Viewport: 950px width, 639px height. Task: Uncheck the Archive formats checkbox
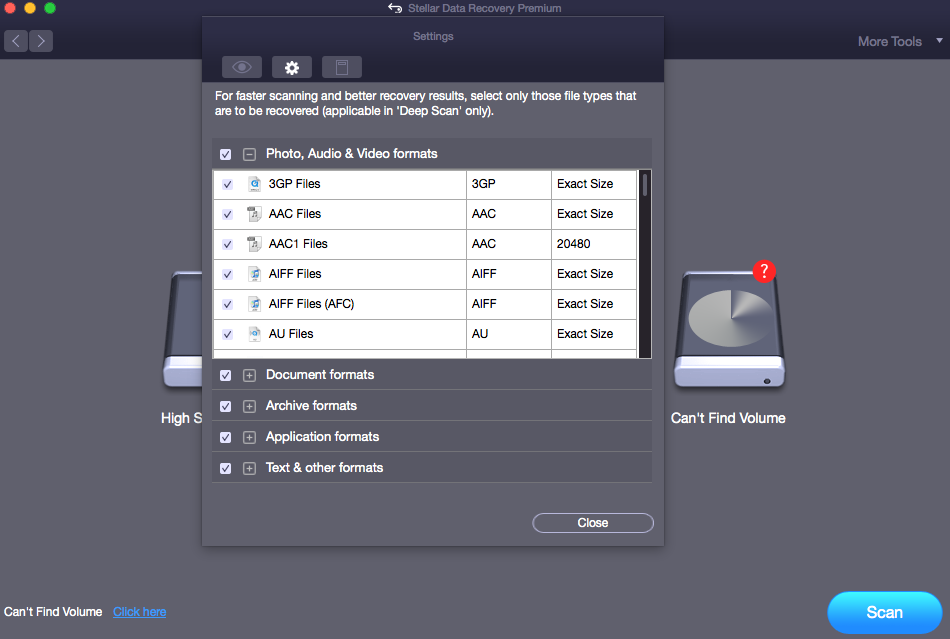[225, 406]
